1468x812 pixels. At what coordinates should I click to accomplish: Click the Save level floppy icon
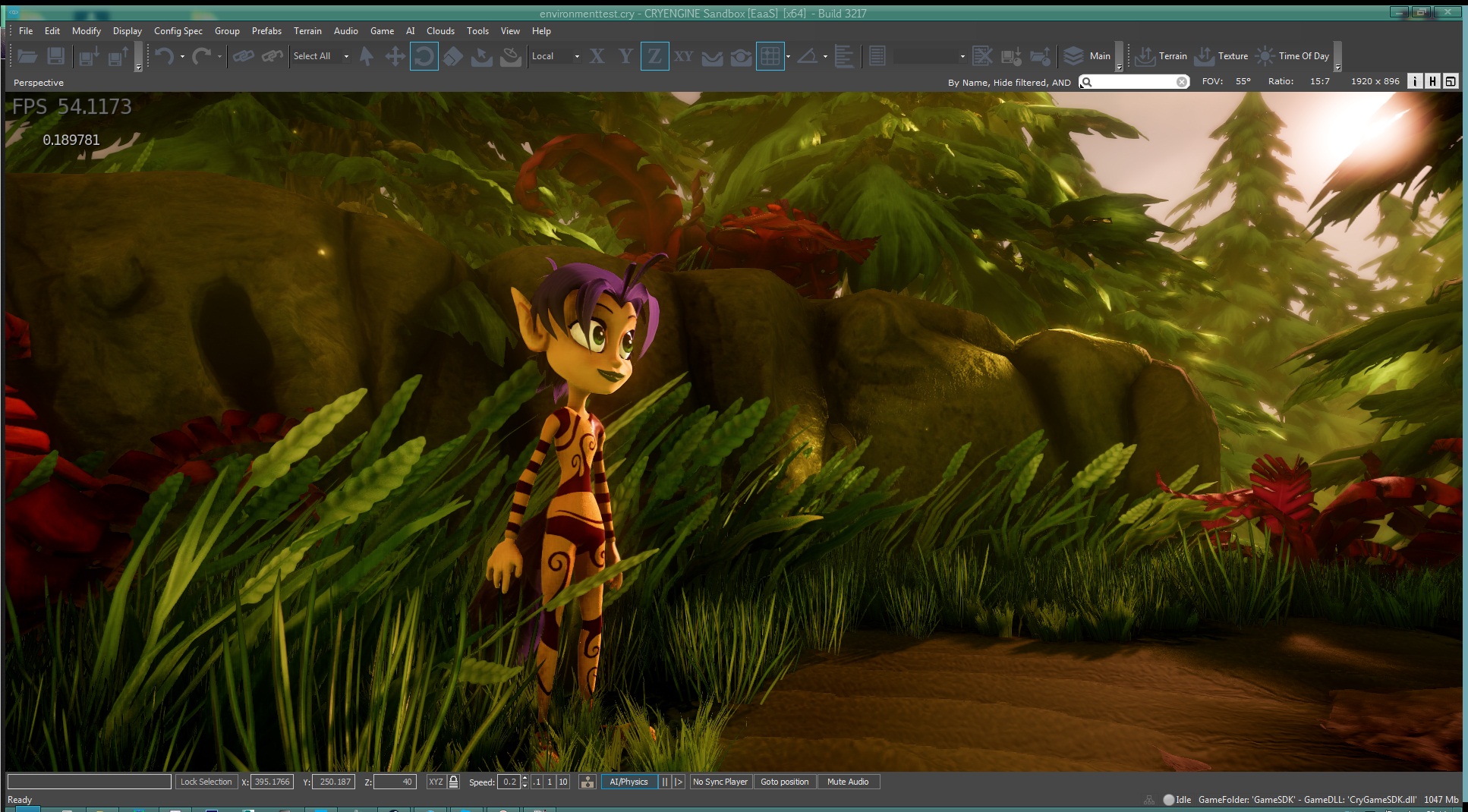(55, 56)
